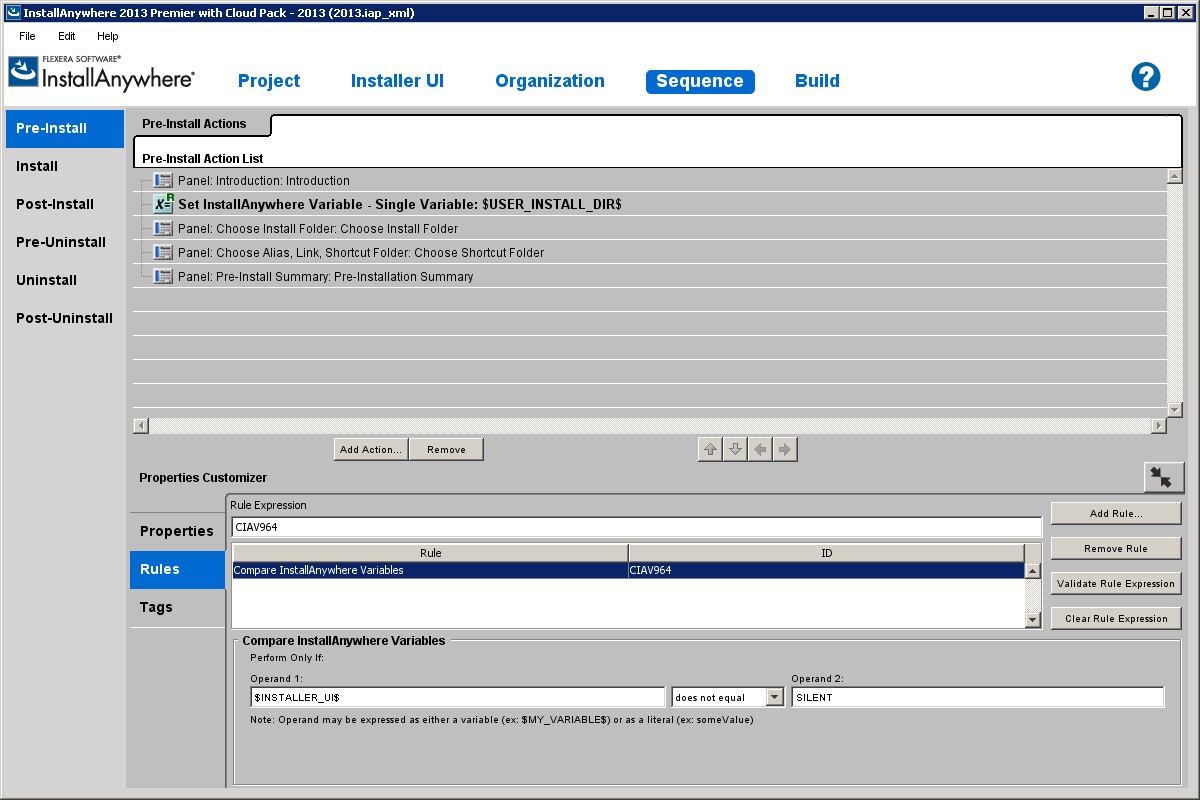
Task: Open the Rules customizer tab
Action: pyautogui.click(x=177, y=569)
